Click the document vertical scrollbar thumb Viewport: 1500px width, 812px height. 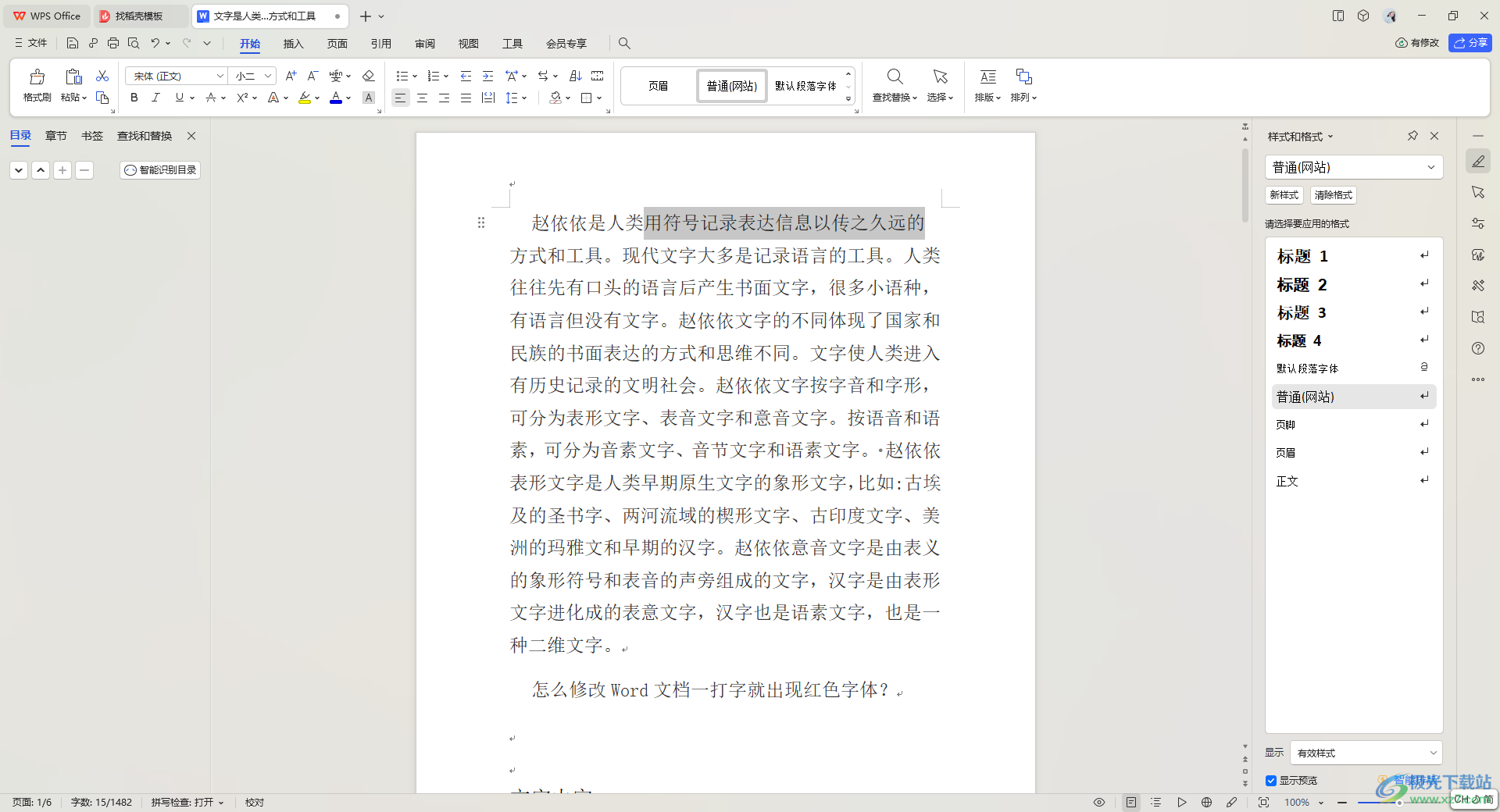coord(1245,186)
